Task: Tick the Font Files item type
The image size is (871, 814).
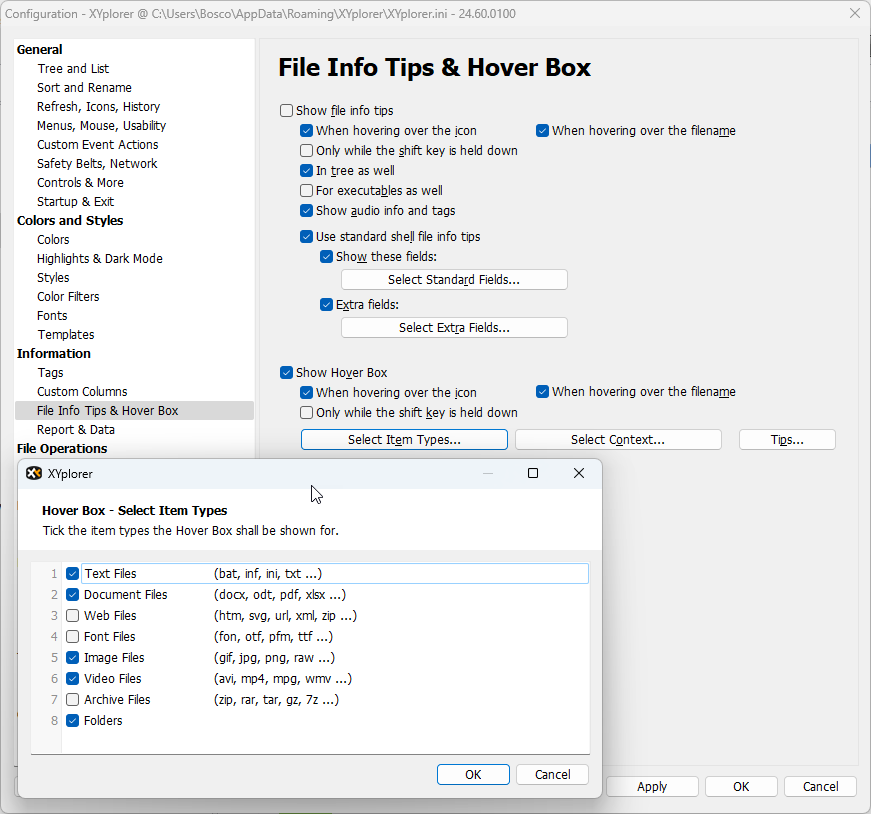Action: point(73,637)
